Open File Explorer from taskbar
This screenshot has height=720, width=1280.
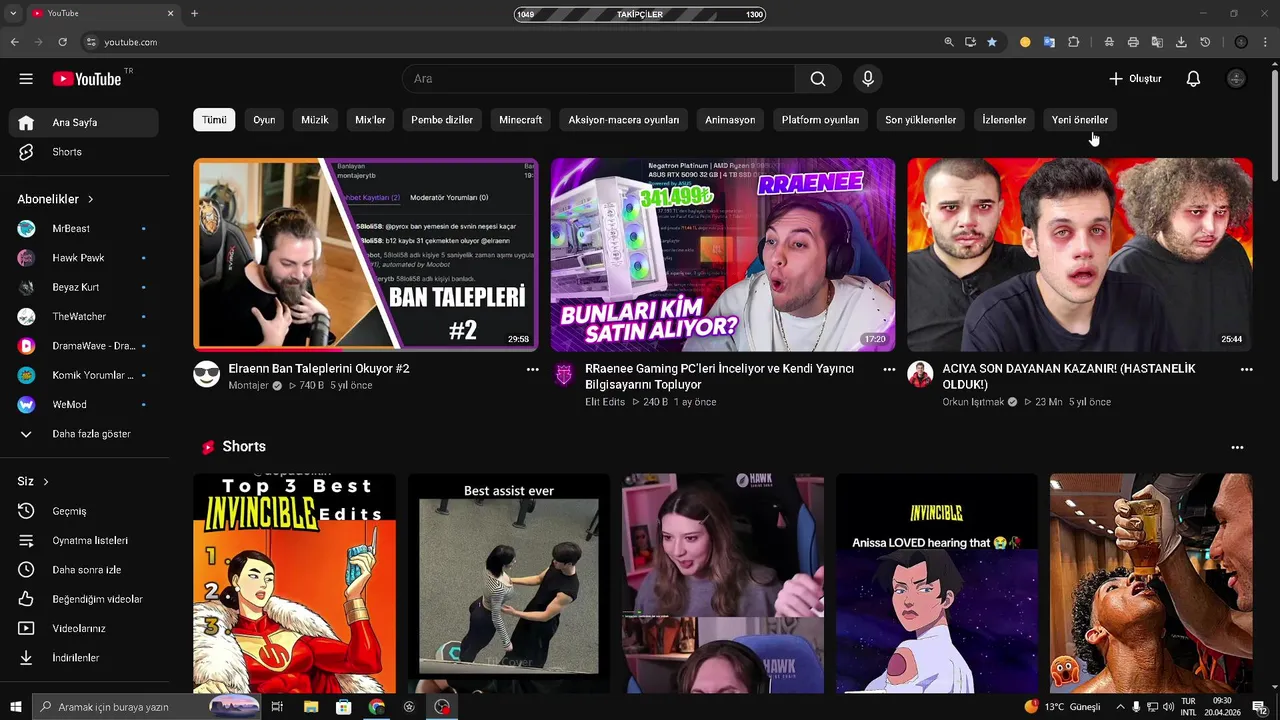coord(311,707)
